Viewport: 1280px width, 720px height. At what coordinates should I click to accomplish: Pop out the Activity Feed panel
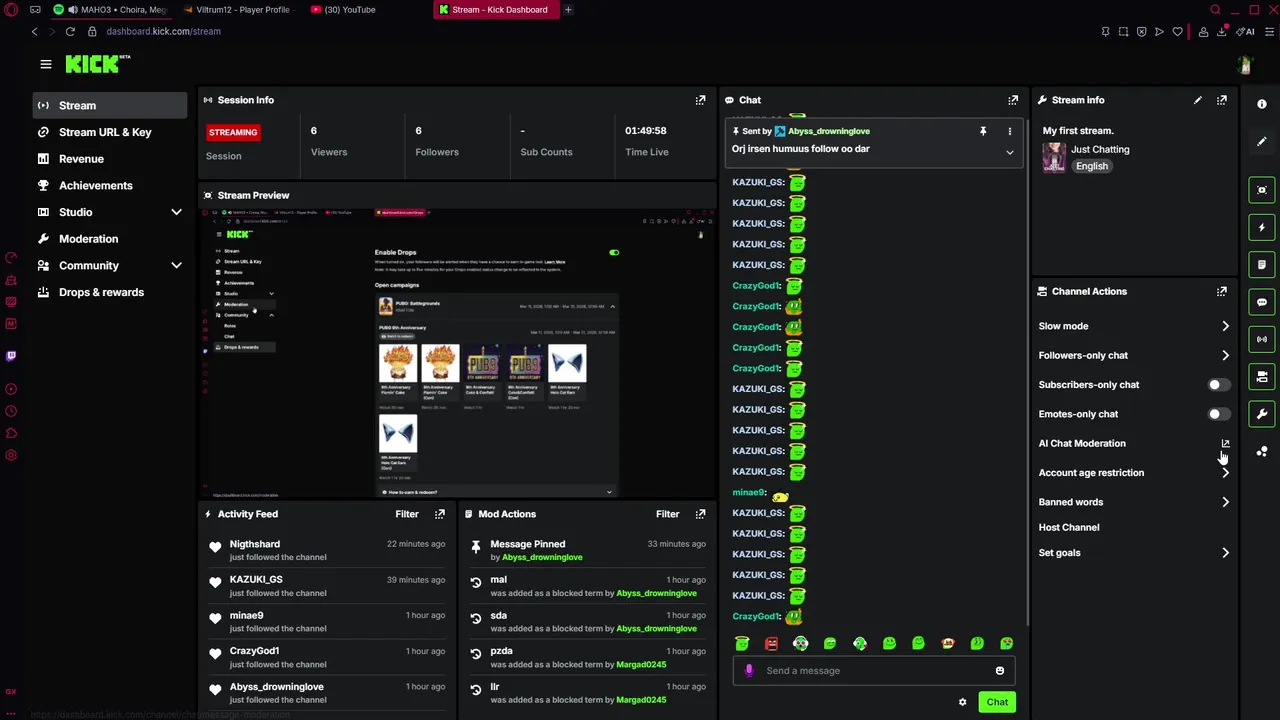point(439,514)
